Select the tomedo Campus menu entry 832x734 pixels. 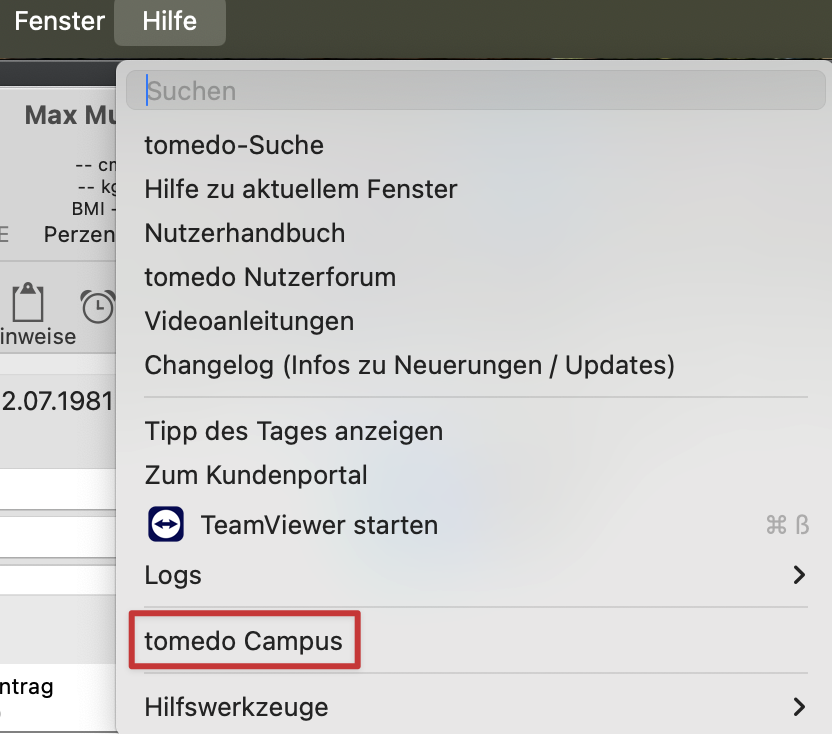tap(244, 641)
